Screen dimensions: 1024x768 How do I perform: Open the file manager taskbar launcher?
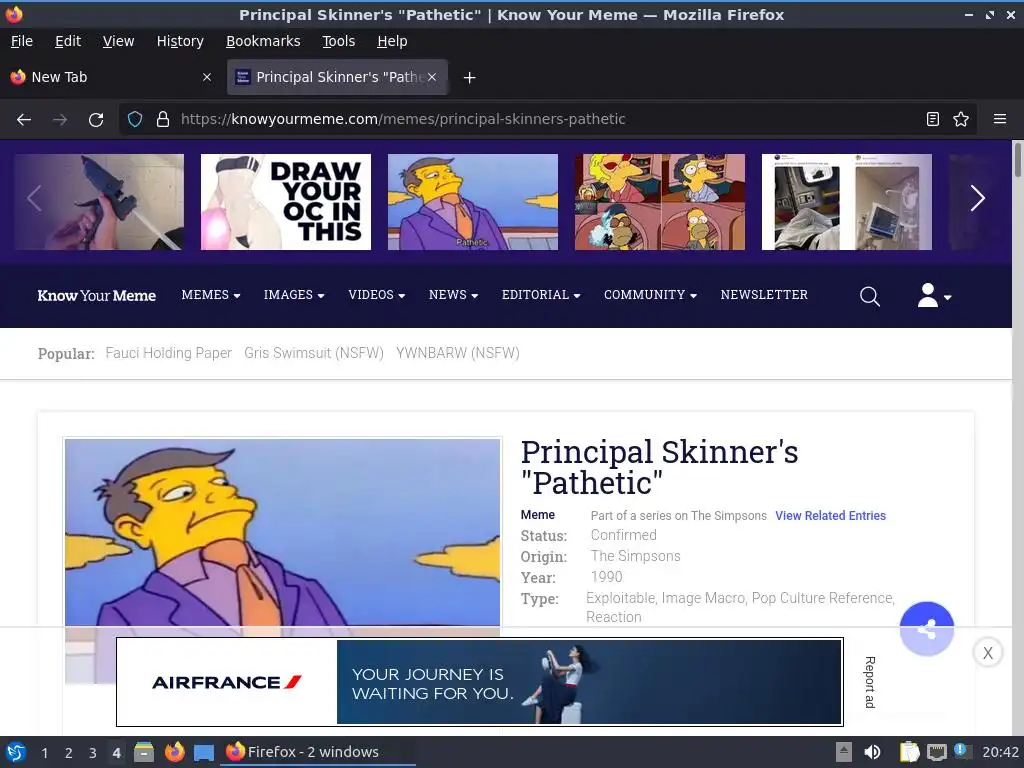144,752
